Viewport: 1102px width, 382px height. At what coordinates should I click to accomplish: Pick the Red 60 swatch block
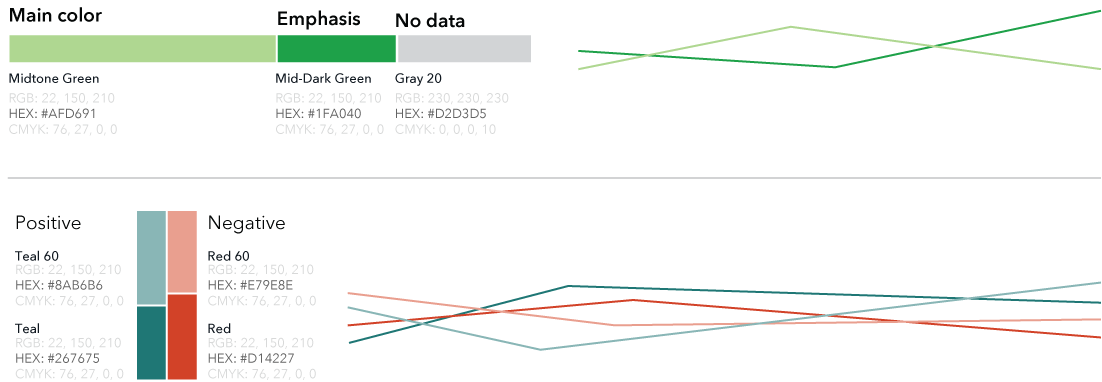point(182,251)
